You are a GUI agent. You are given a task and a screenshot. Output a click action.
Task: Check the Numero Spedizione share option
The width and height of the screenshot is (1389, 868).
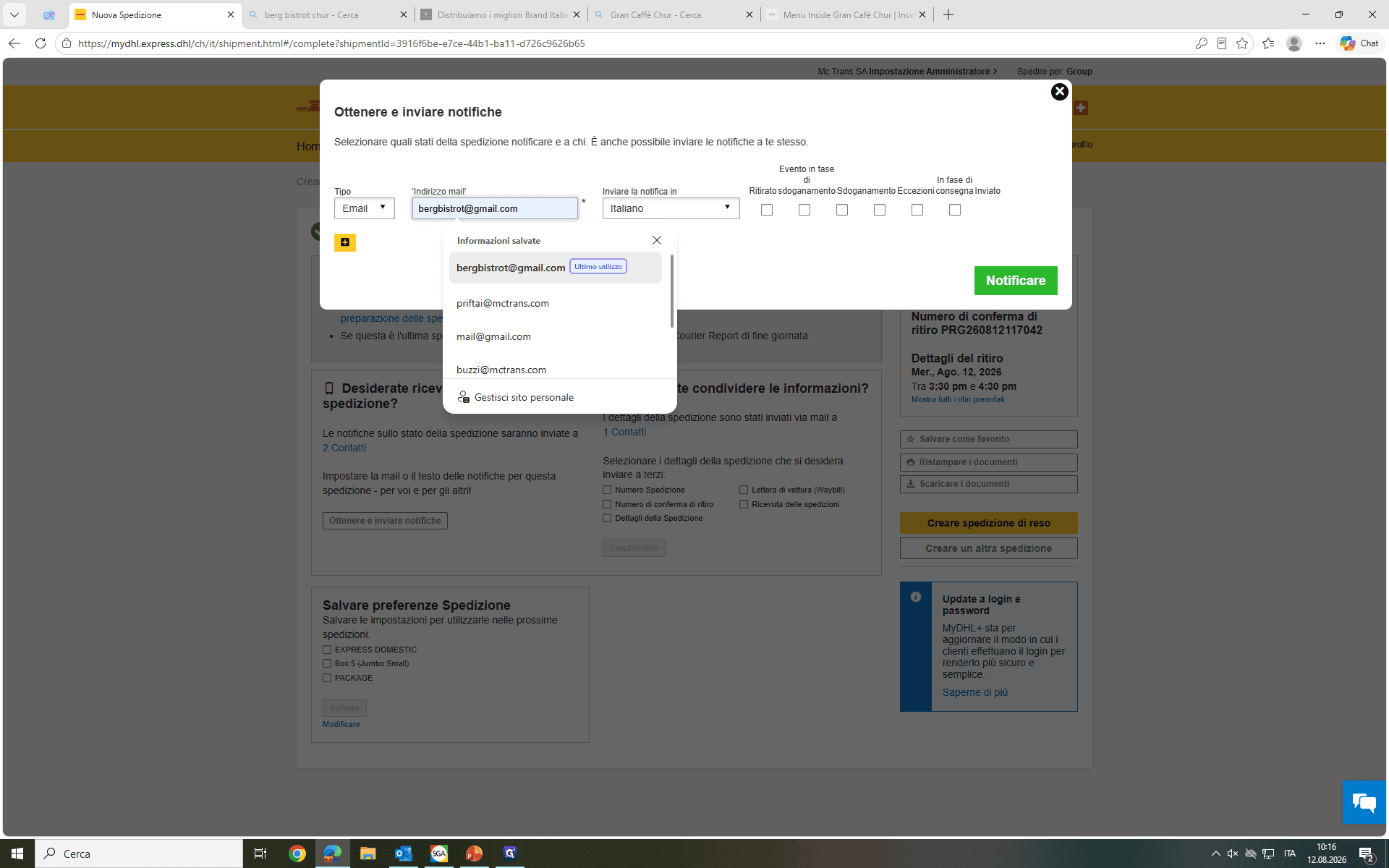click(x=607, y=490)
